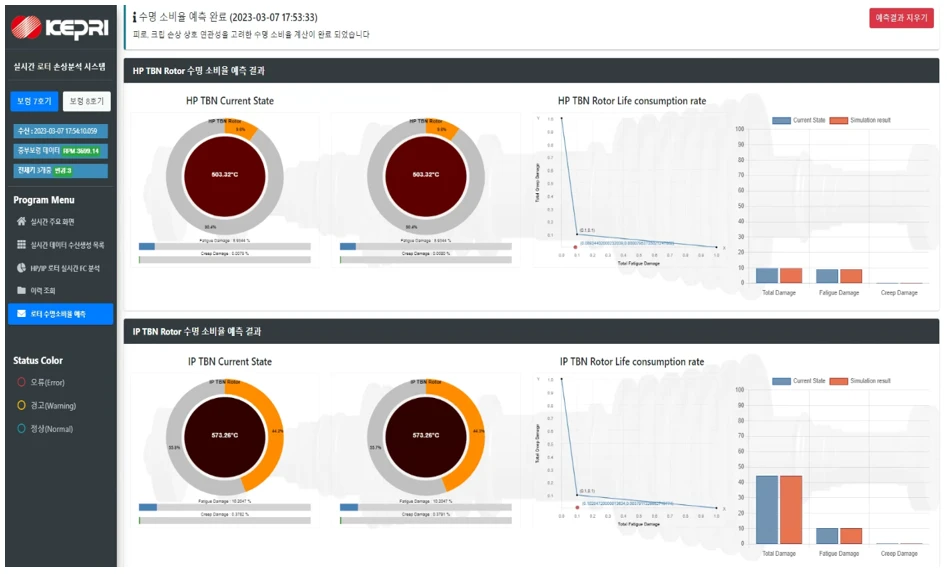The image size is (947, 574).
Task: Click blue Total Damage bar in HP chart
Action: click(767, 276)
